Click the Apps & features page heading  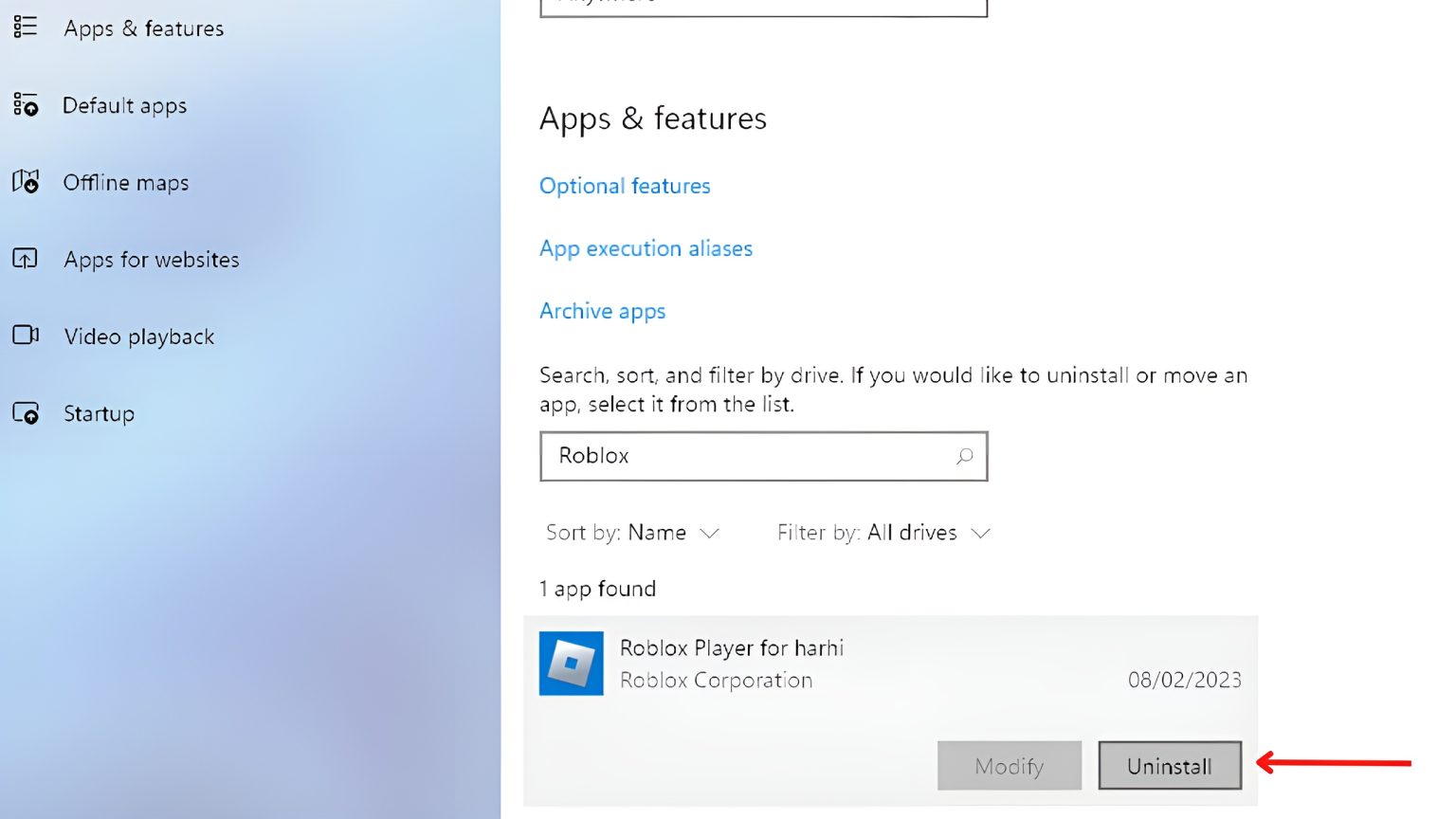[x=653, y=119]
